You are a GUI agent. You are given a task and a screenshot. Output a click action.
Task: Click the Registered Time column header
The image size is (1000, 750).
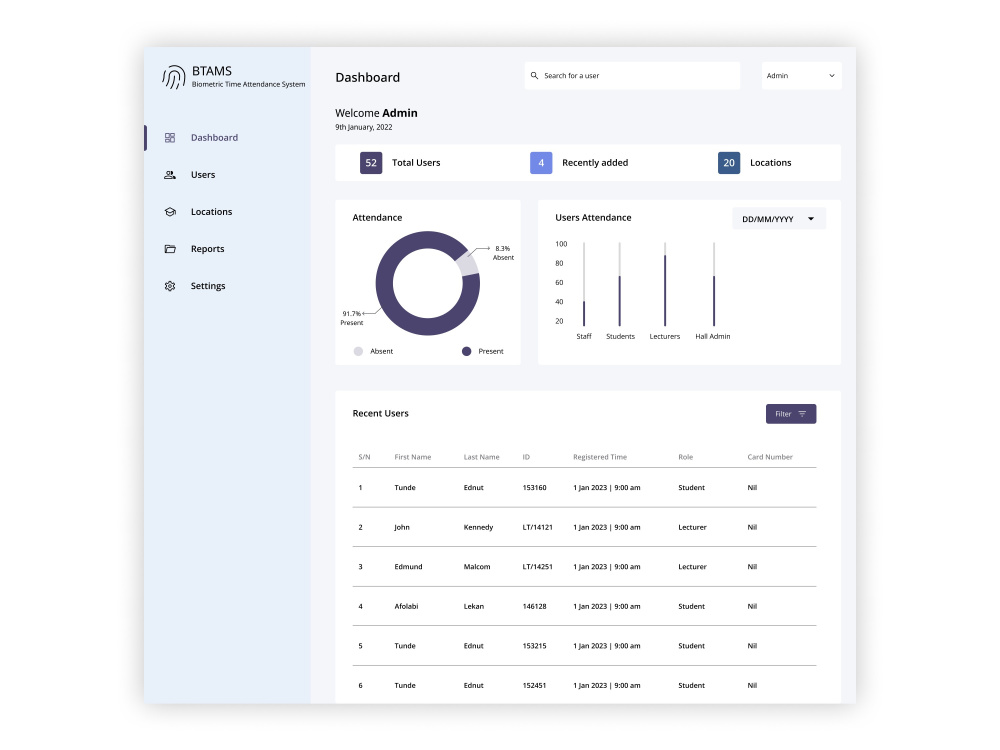tap(599, 457)
